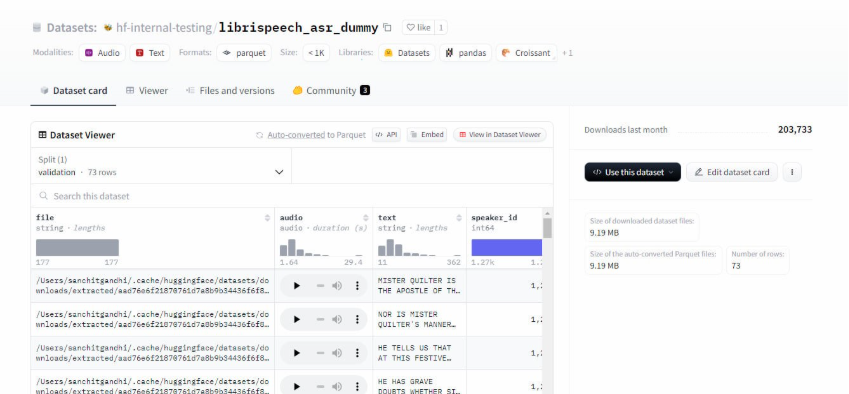Open the Use this dataset dropdown
The width and height of the screenshot is (849, 394).
click(x=632, y=172)
